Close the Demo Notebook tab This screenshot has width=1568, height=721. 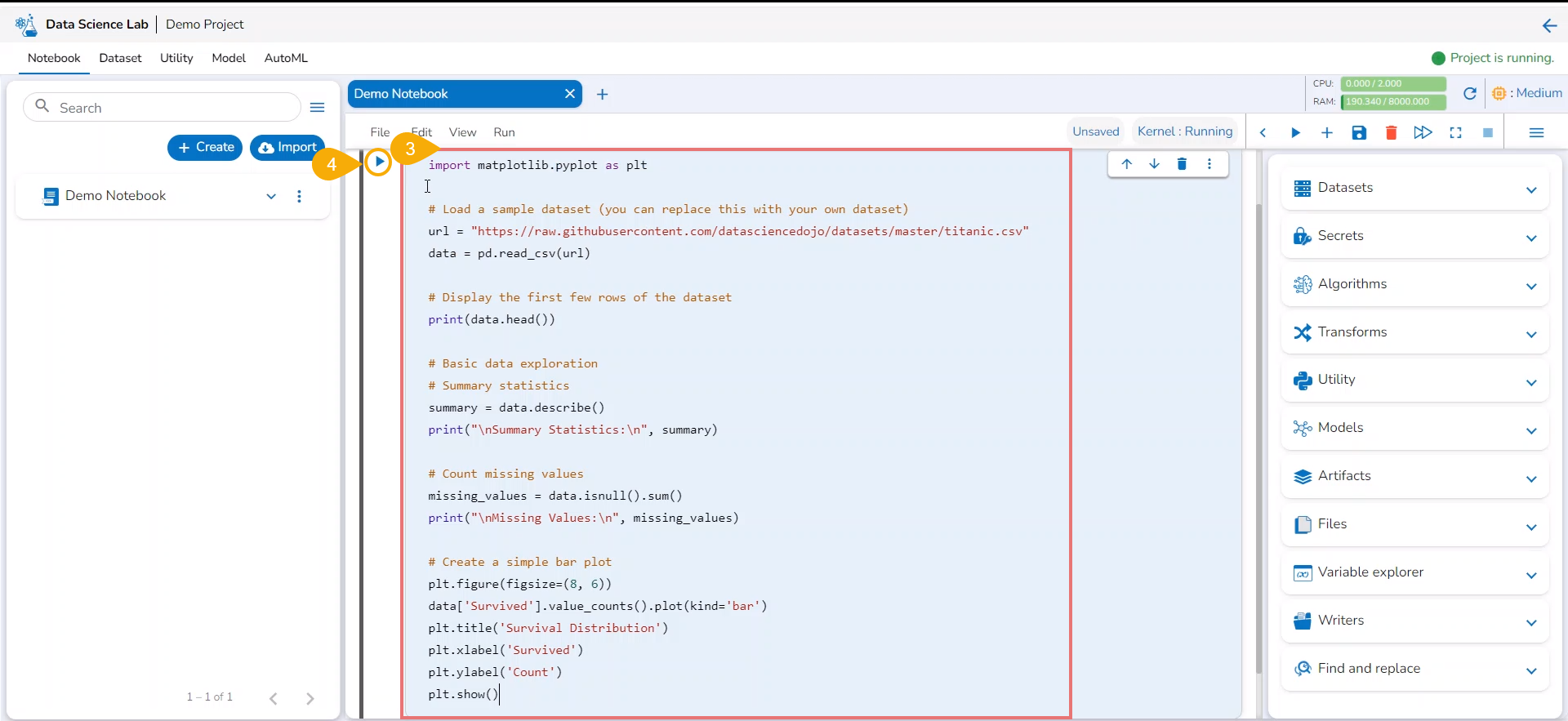coord(570,94)
